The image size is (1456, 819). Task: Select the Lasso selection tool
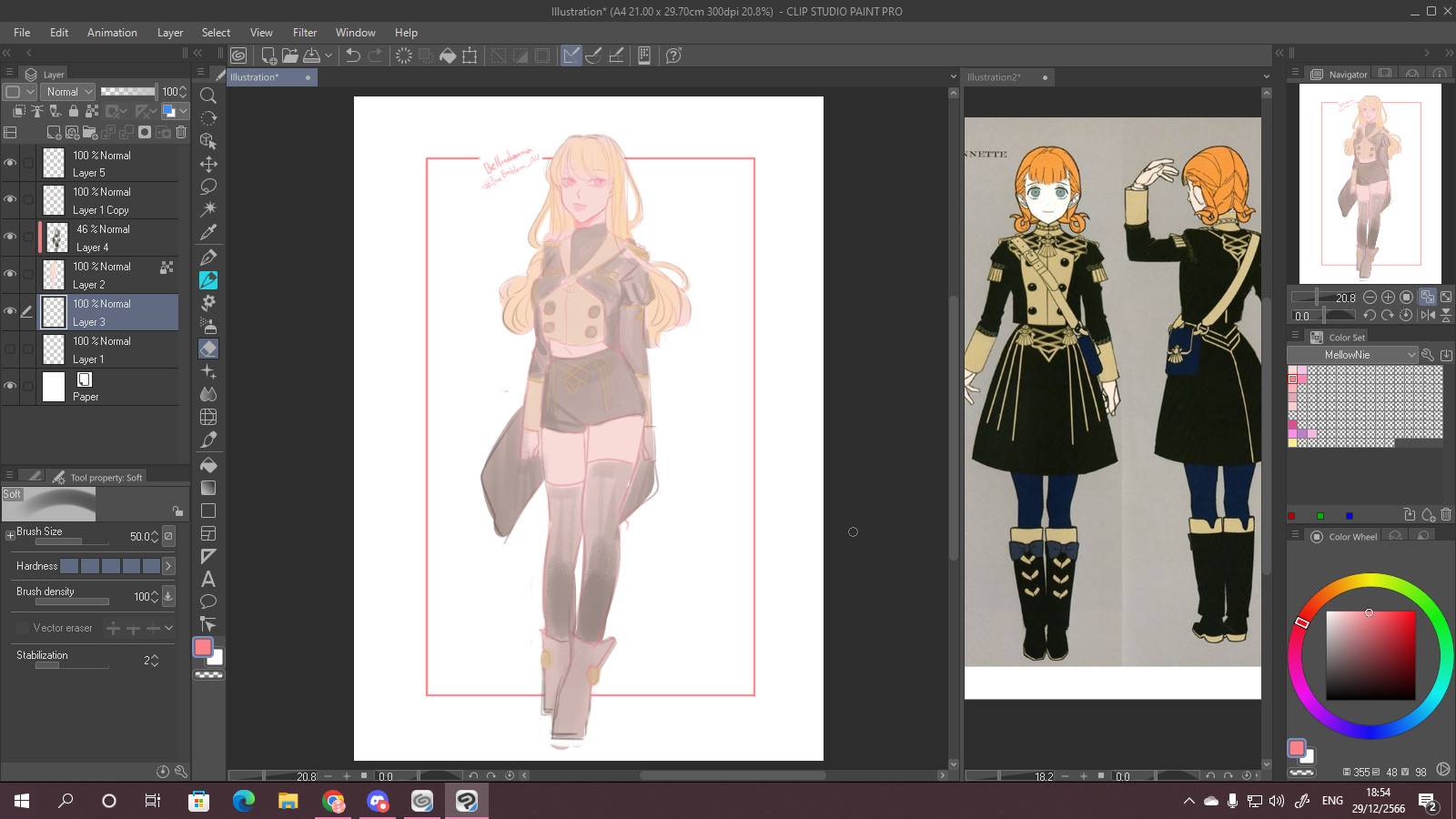[208, 187]
